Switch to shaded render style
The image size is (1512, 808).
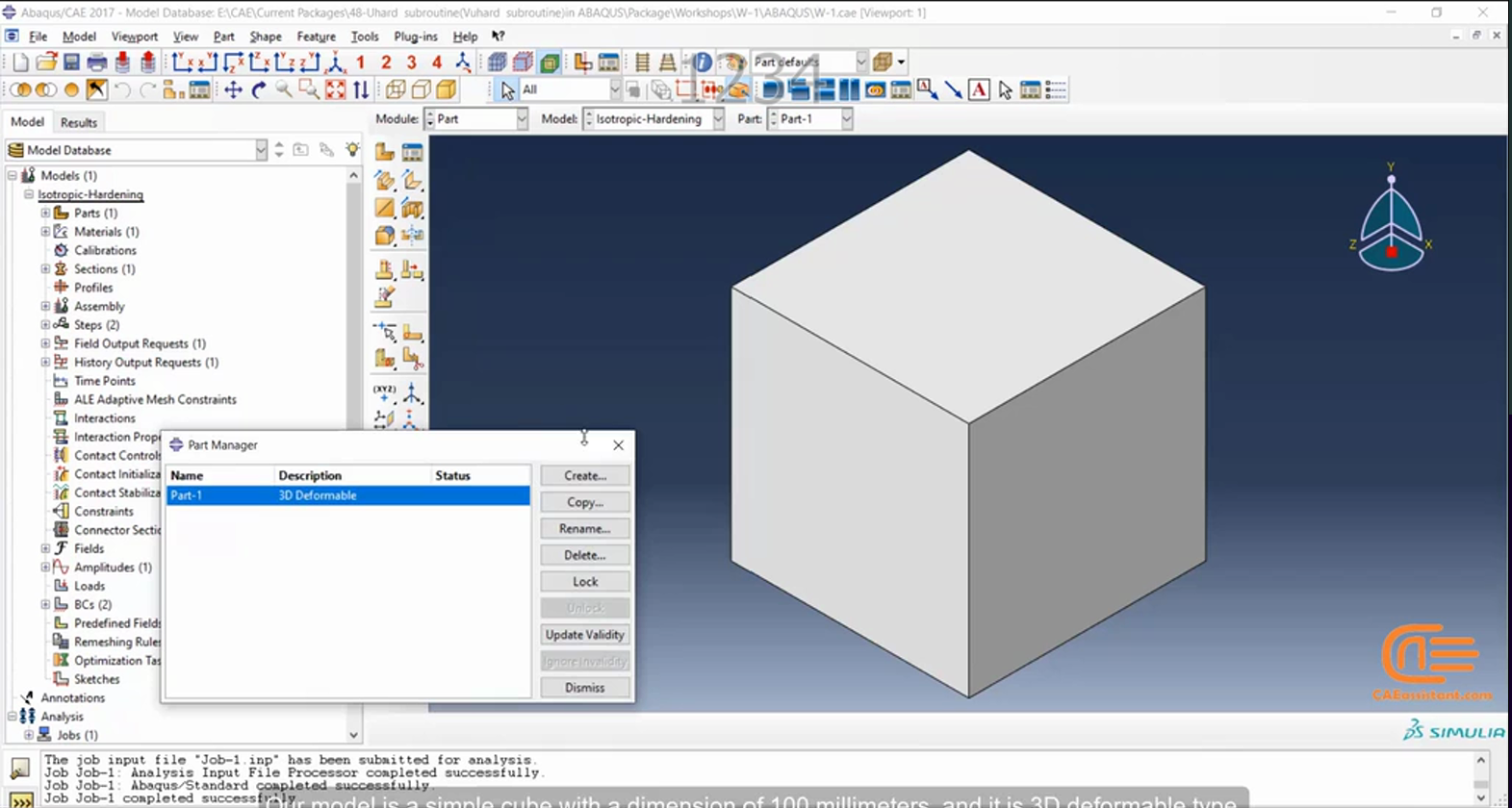click(447, 89)
